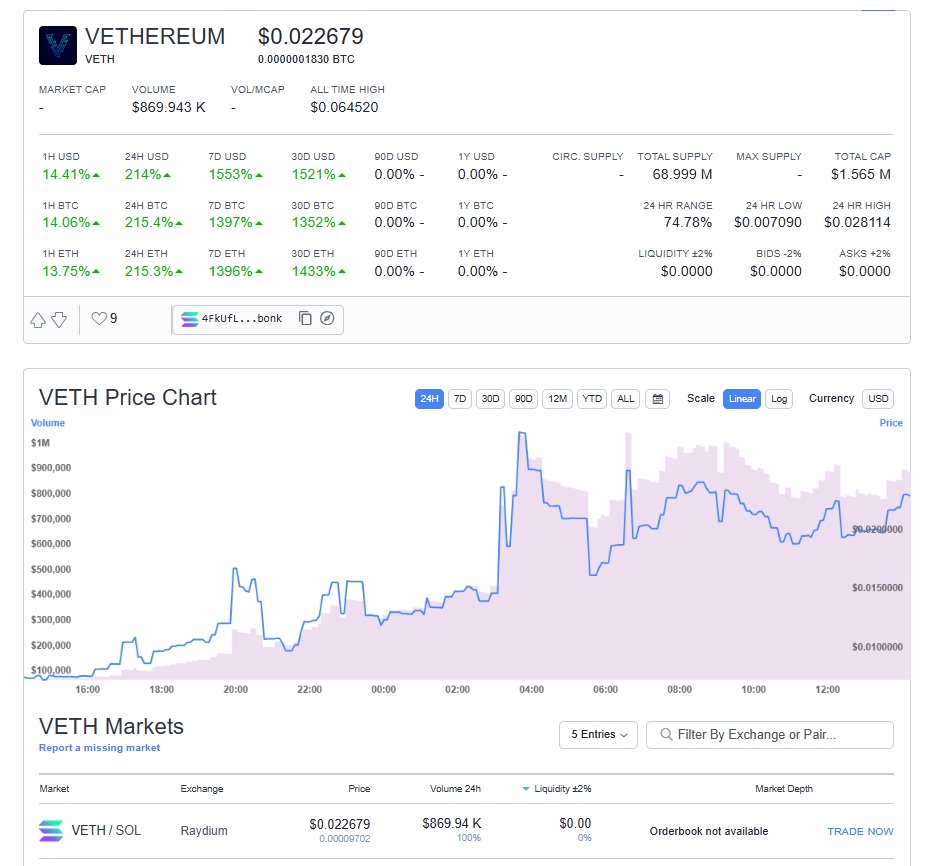Screen dimensions: 938x866
Task: Open the explorer compass icon
Action: click(327, 319)
